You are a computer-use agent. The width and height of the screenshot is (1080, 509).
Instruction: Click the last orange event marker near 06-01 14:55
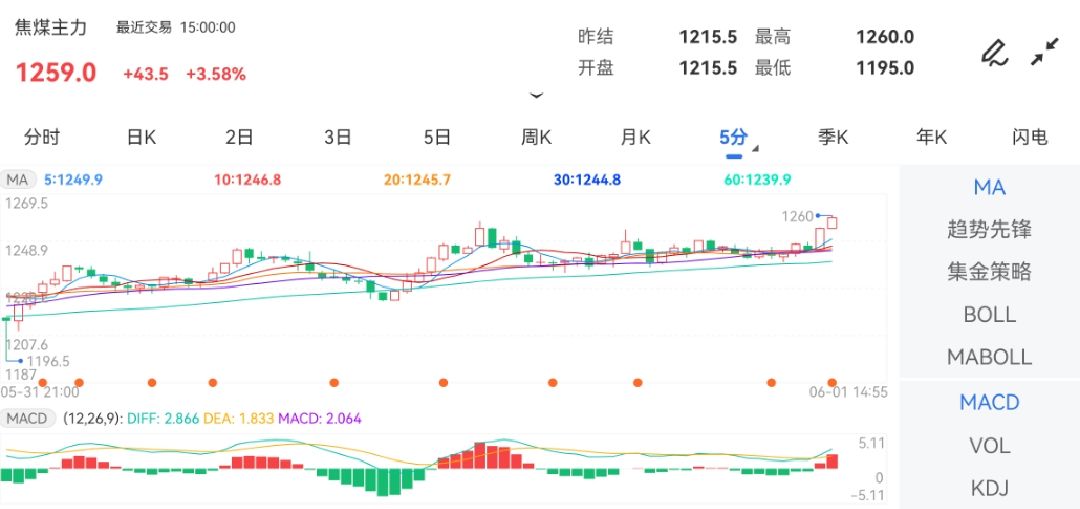point(832,382)
